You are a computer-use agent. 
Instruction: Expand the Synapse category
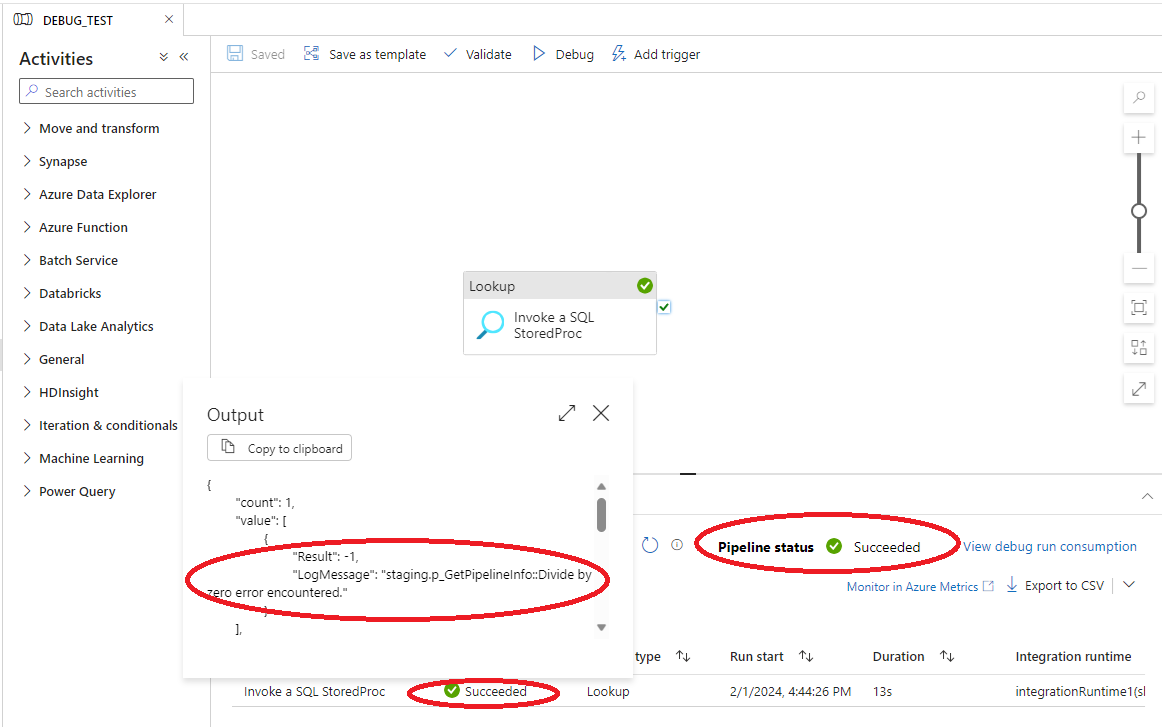tap(56, 162)
